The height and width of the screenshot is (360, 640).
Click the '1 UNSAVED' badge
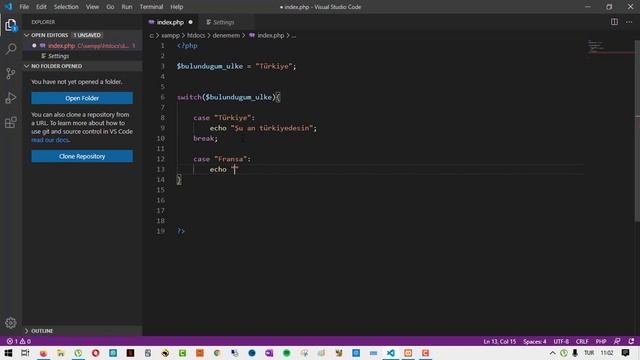[x=87, y=35]
